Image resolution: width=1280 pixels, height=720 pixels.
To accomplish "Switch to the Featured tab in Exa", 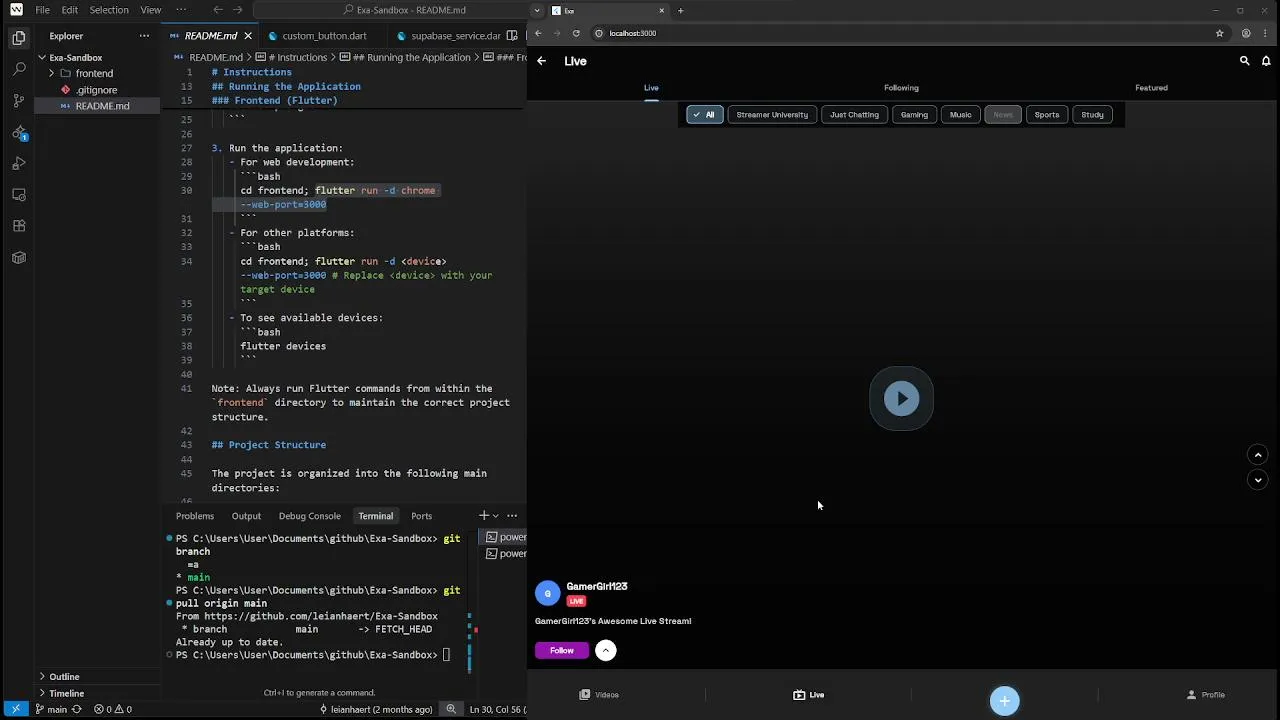I will pyautogui.click(x=1151, y=88).
